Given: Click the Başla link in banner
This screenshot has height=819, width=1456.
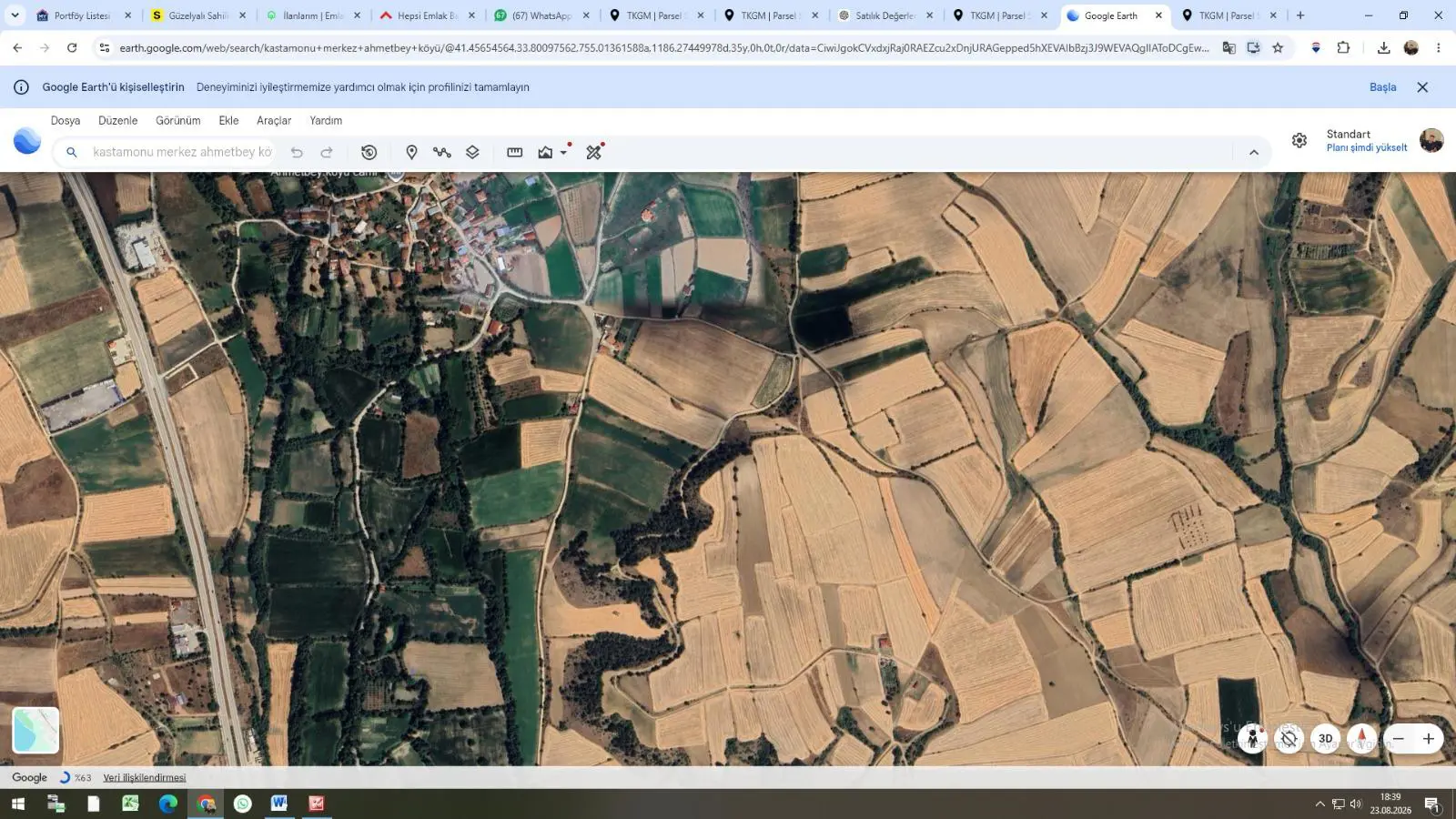Looking at the screenshot, I should click(1382, 87).
